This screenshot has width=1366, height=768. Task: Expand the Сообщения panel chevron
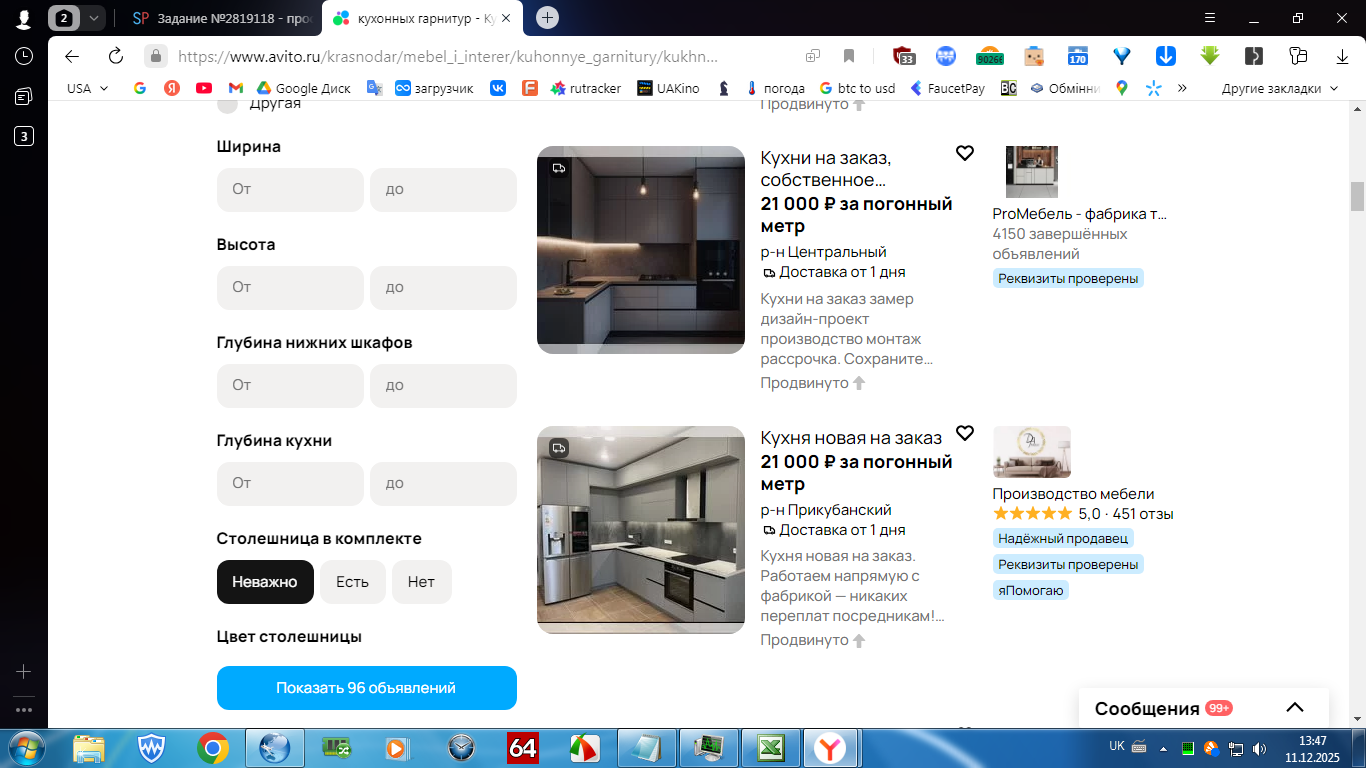pos(1295,708)
